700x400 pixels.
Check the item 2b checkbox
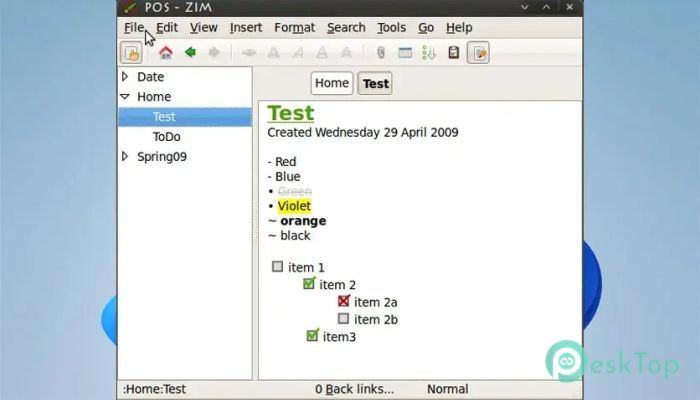[x=343, y=318]
